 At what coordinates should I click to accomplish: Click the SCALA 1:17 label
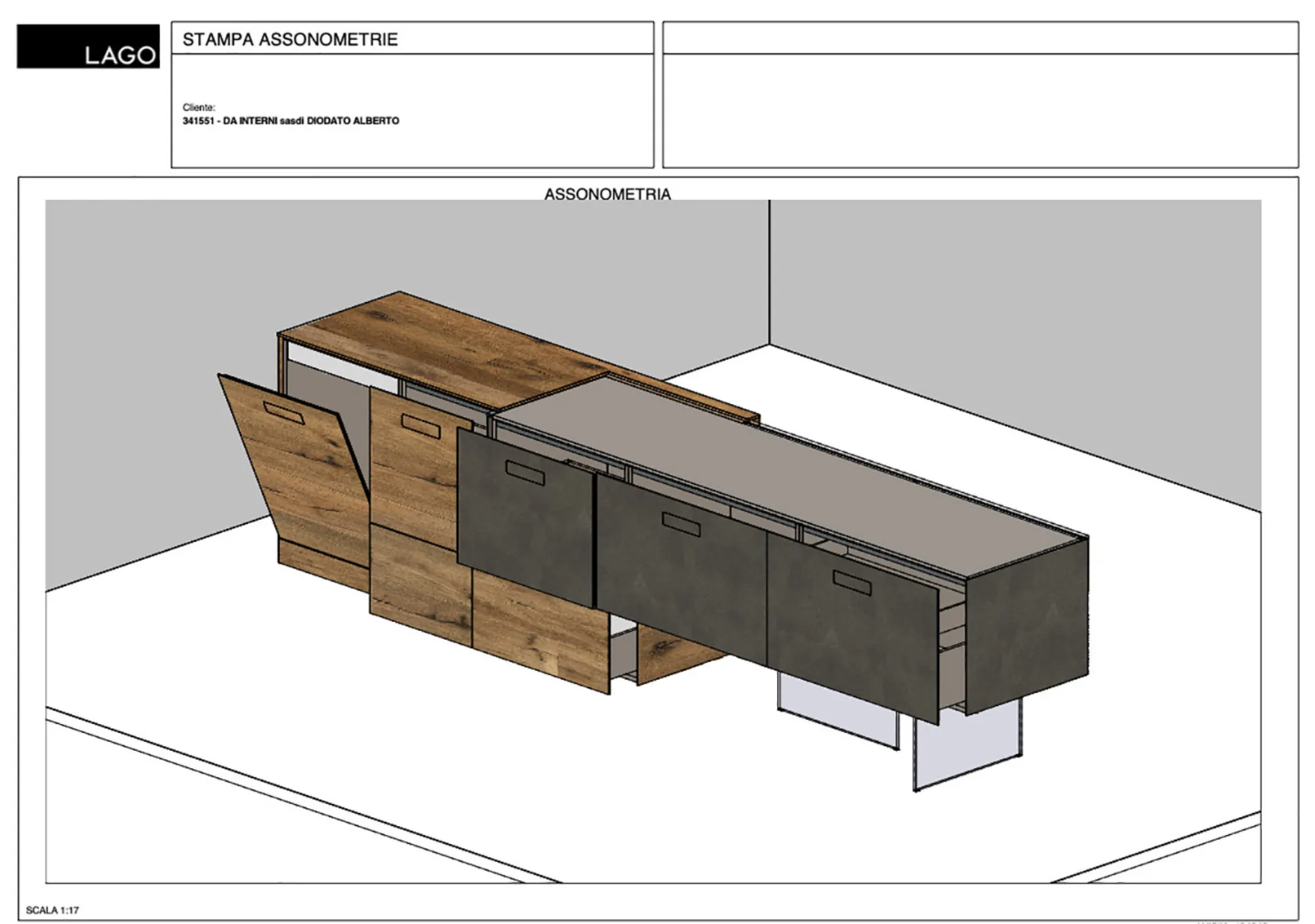pyautogui.click(x=52, y=910)
